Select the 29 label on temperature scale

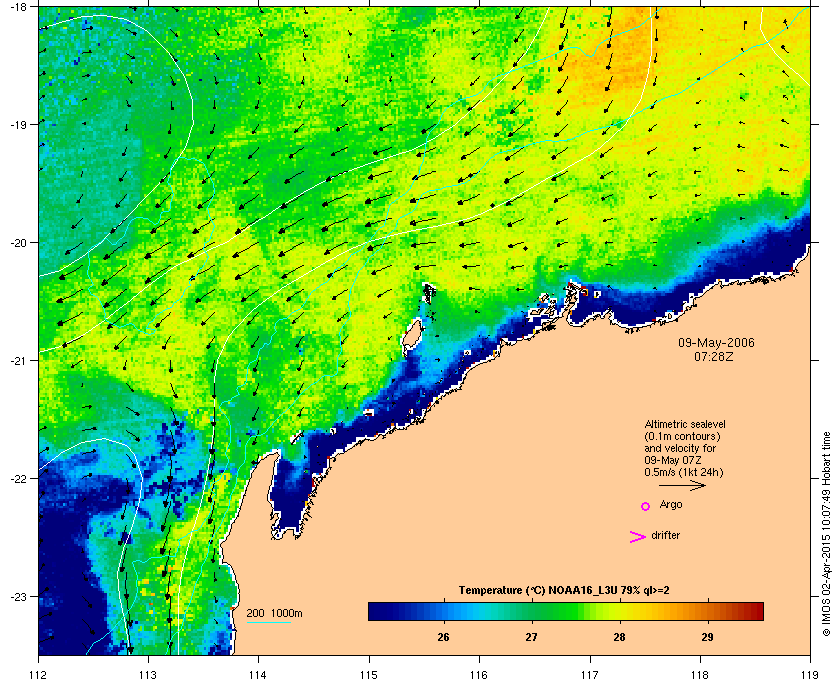(x=707, y=637)
